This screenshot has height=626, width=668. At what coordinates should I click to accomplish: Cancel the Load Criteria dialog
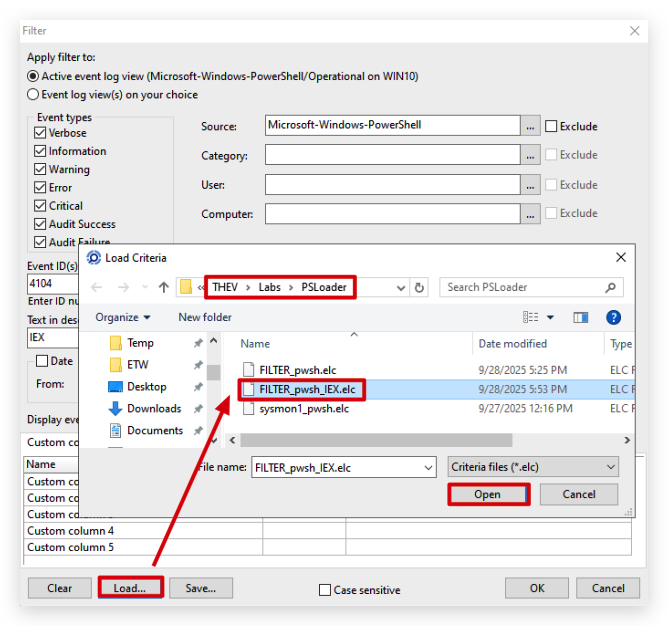pyautogui.click(x=579, y=494)
